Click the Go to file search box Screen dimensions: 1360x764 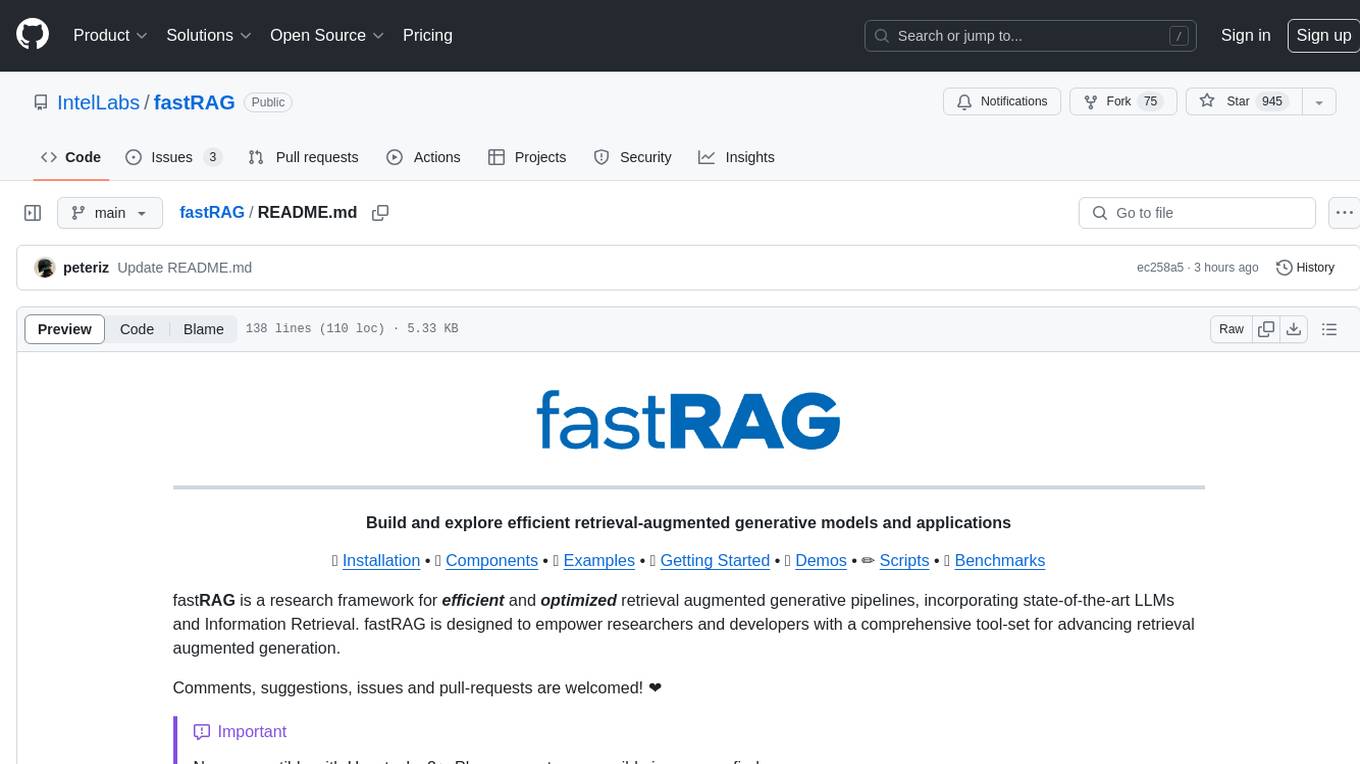[1197, 213]
